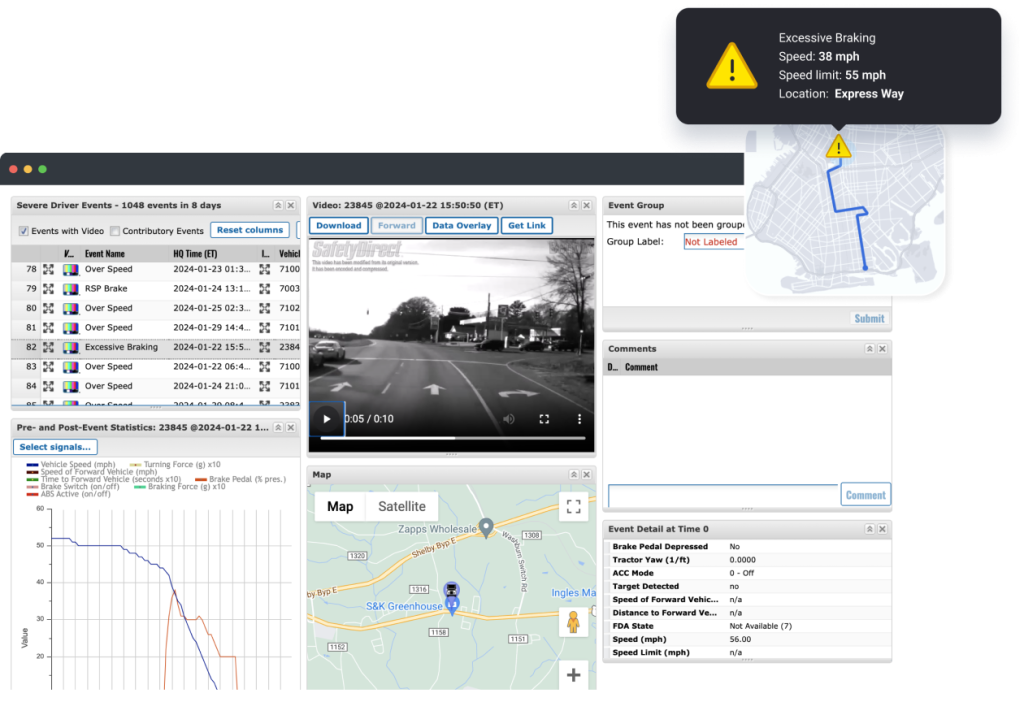Click the crosshair locate icon beside RSP Brake
This screenshot has height=702, width=1024.
point(49,288)
